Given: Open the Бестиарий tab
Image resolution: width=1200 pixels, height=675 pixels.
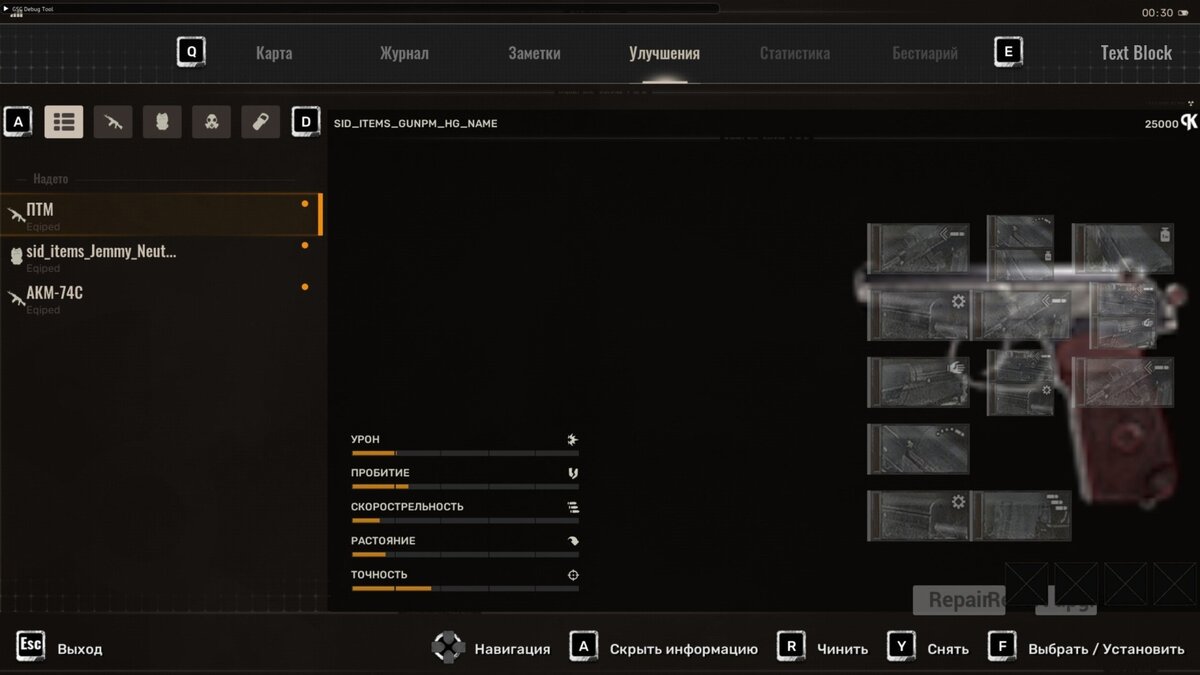Looking at the screenshot, I should pyautogui.click(x=925, y=54).
